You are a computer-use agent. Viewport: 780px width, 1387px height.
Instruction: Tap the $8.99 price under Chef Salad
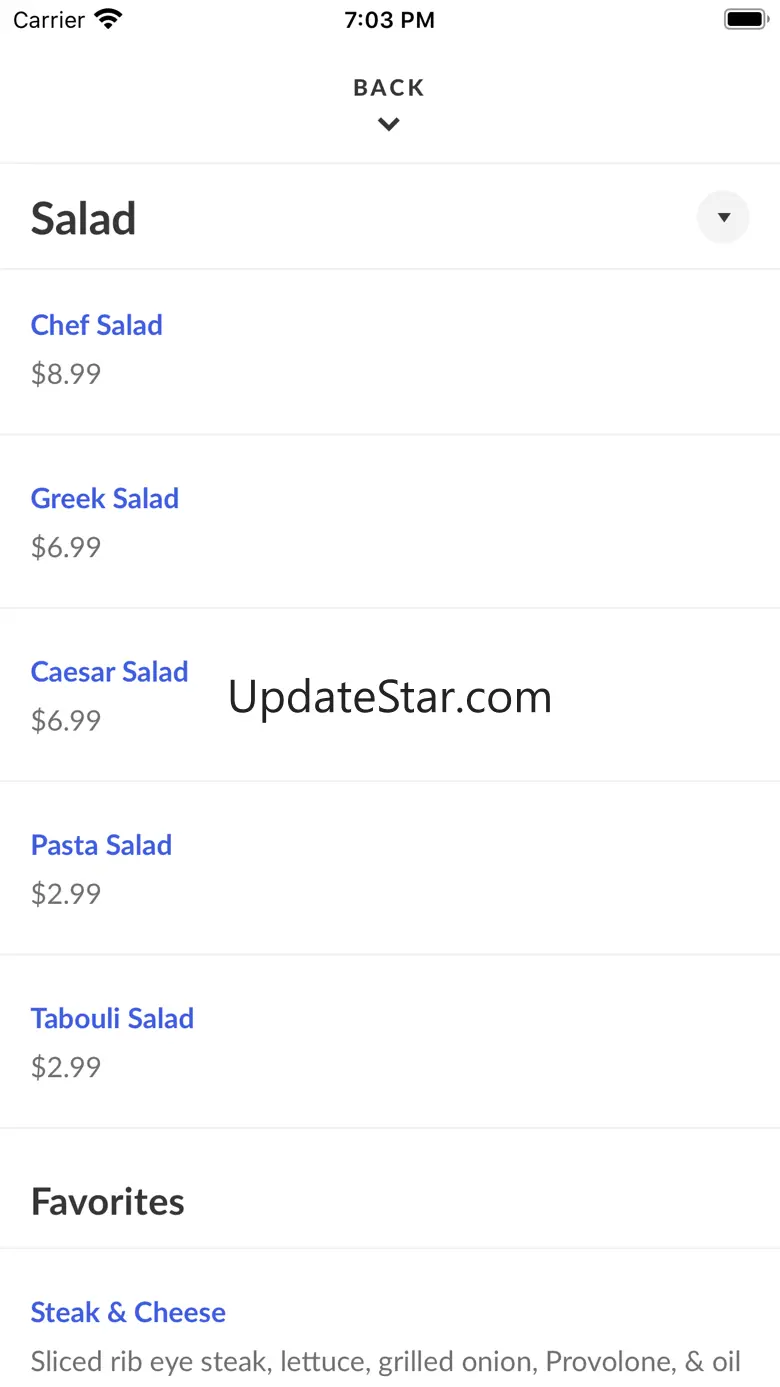click(x=66, y=374)
